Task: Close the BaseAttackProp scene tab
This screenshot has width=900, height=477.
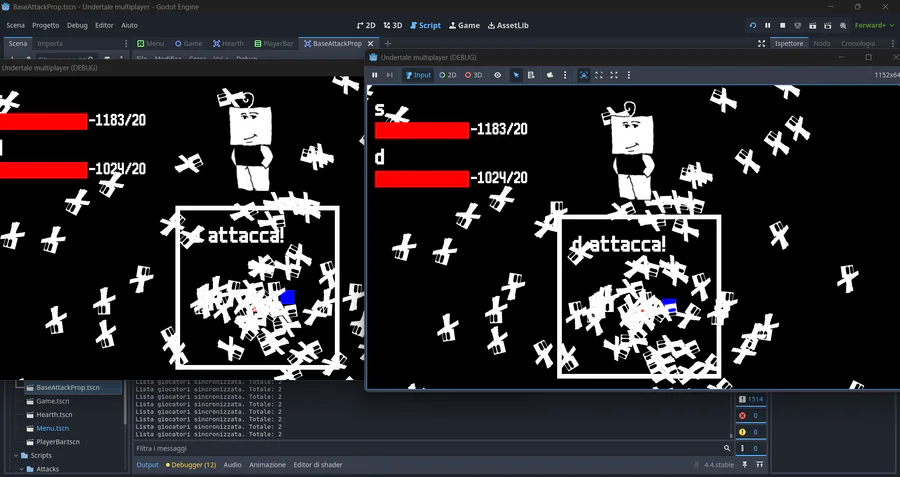Action: pyautogui.click(x=370, y=44)
